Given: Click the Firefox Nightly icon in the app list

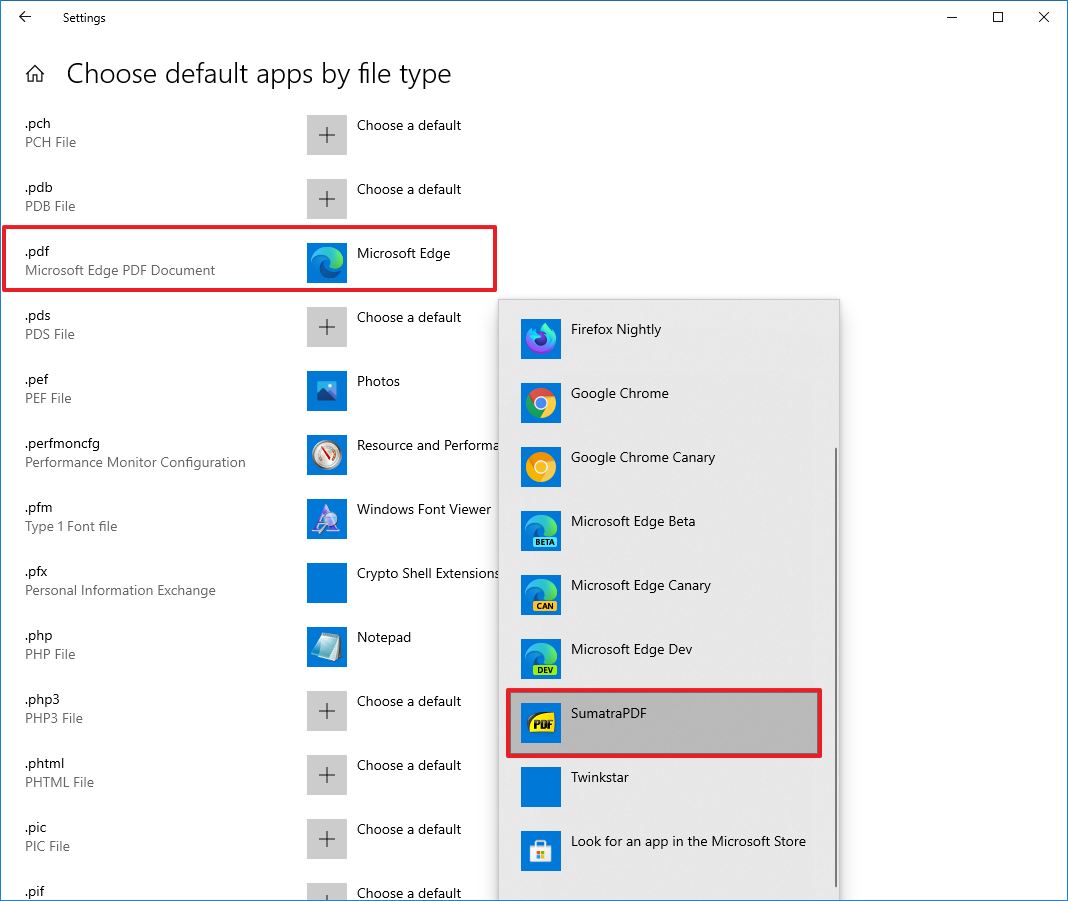Looking at the screenshot, I should click(541, 339).
